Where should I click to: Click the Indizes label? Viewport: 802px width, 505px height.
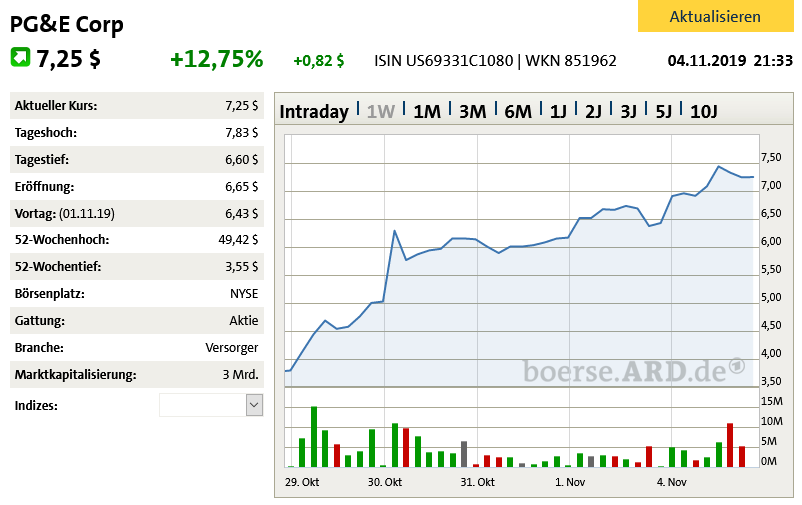pyautogui.click(x=36, y=406)
